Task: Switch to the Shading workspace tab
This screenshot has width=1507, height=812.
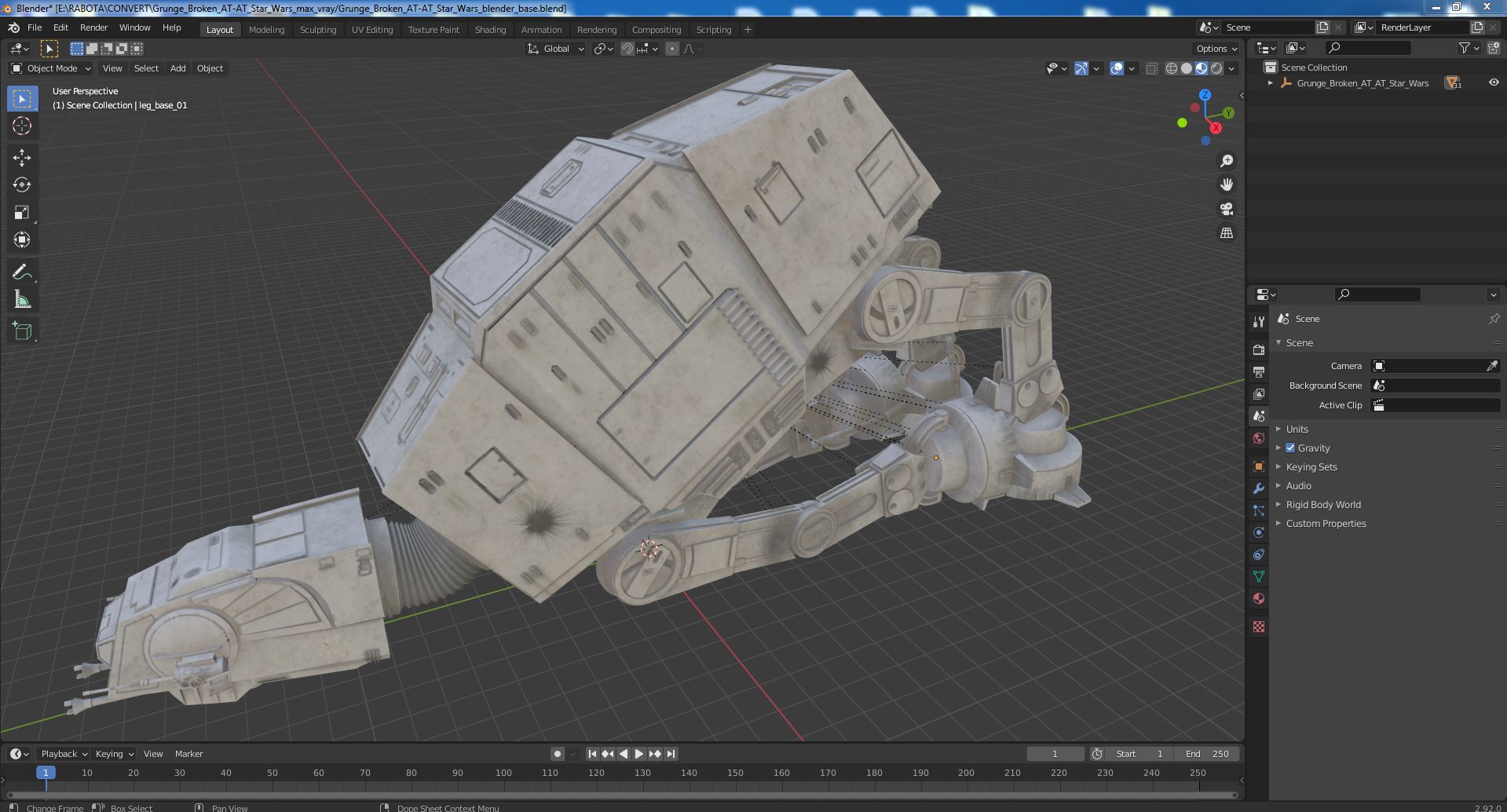Action: [x=490, y=30]
